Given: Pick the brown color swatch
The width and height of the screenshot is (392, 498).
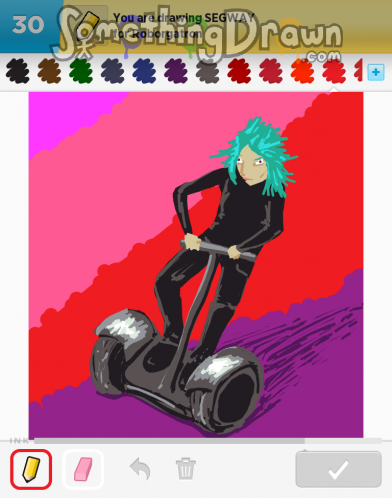Looking at the screenshot, I should coord(49,71).
